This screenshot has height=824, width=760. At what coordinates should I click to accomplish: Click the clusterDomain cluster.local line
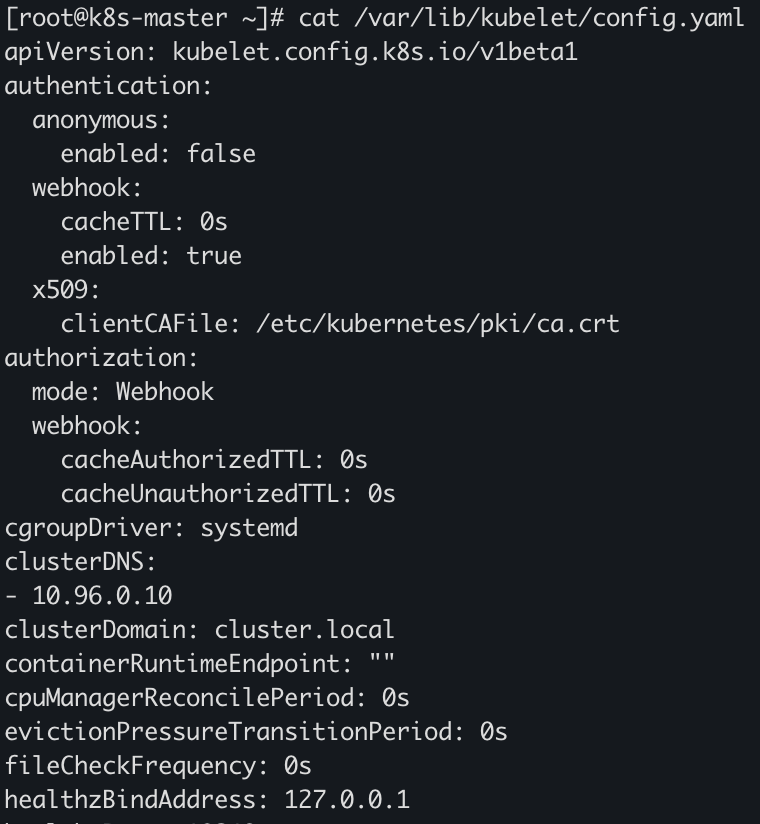tap(200, 630)
